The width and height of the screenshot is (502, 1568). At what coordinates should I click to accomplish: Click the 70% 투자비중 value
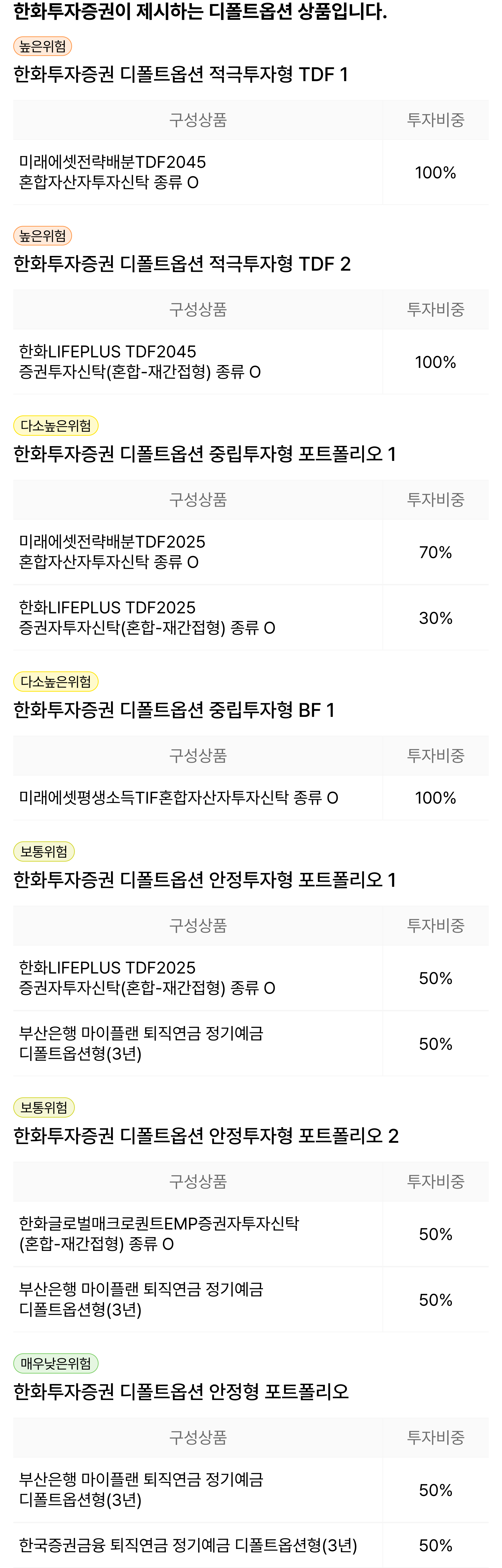[435, 552]
